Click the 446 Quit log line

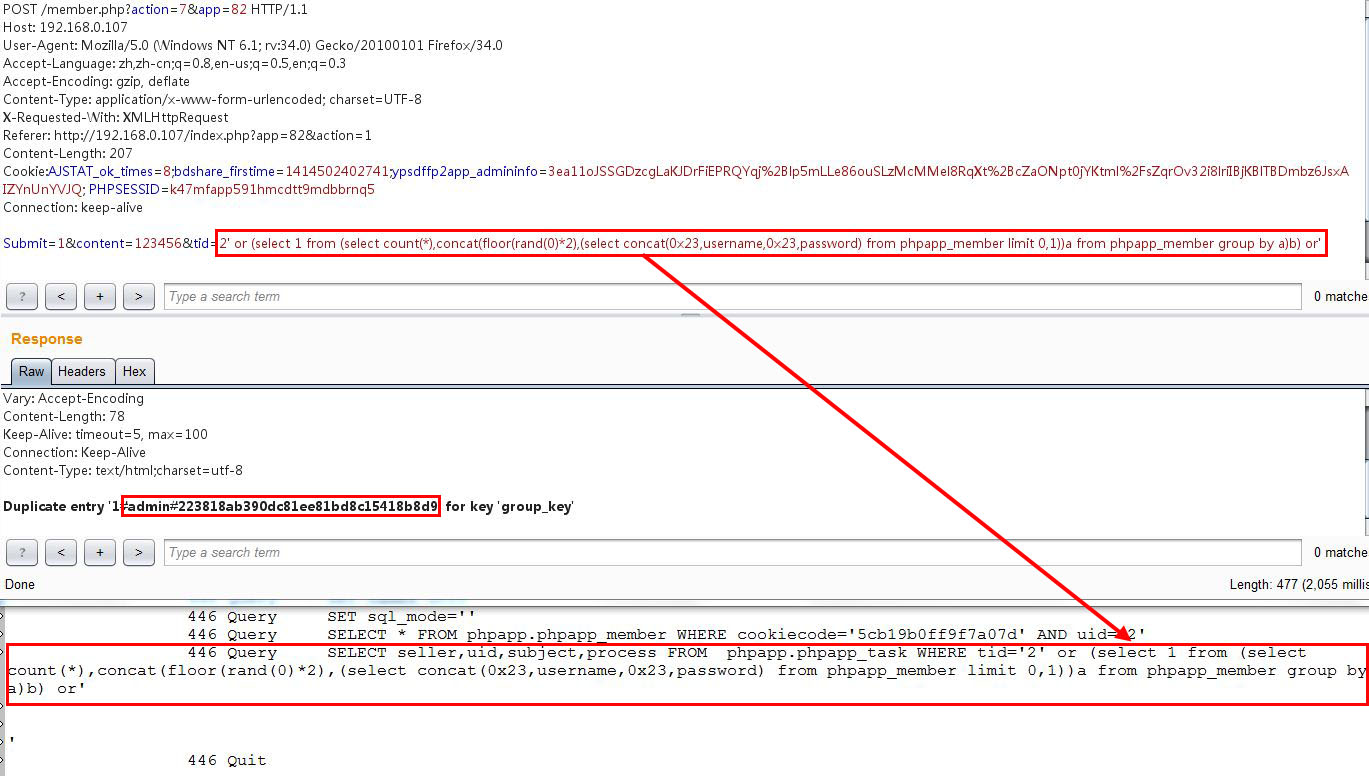(x=227, y=760)
